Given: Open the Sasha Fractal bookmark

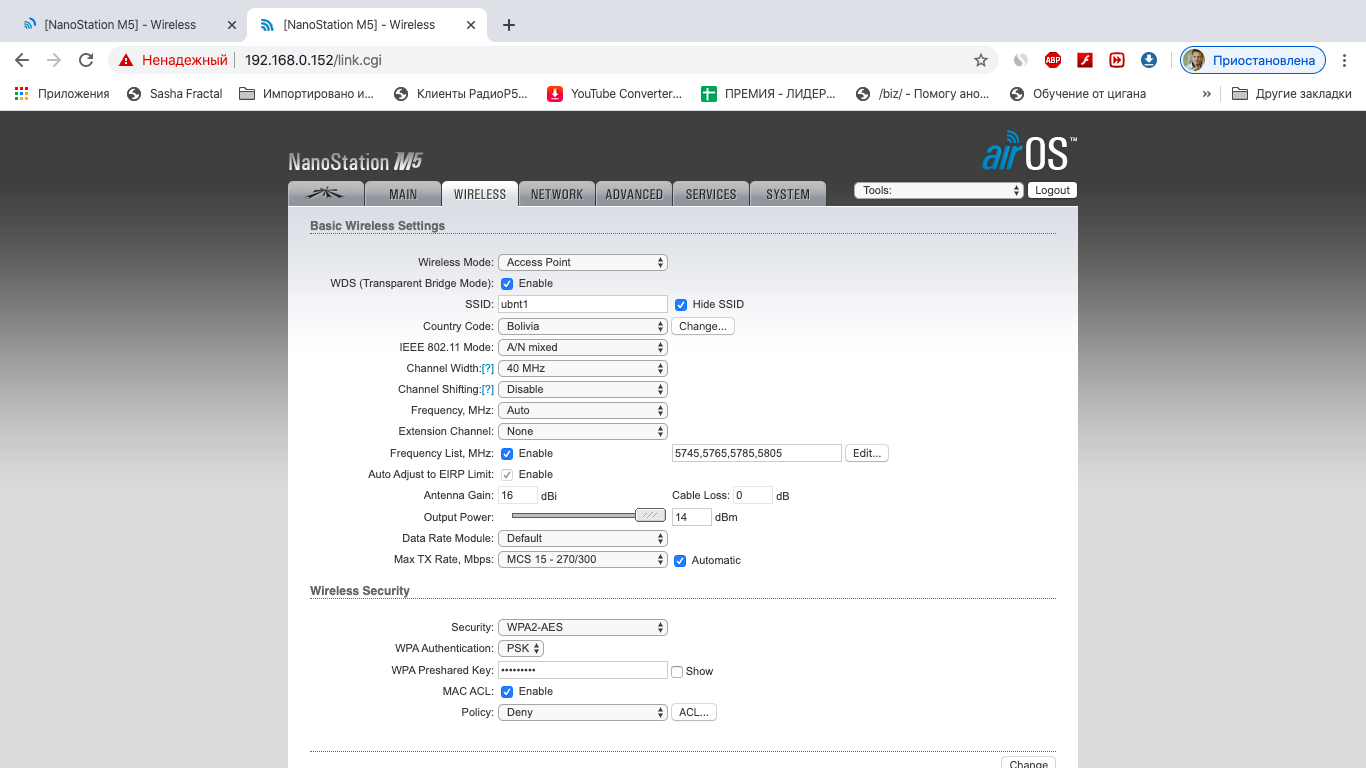Looking at the screenshot, I should (175, 94).
